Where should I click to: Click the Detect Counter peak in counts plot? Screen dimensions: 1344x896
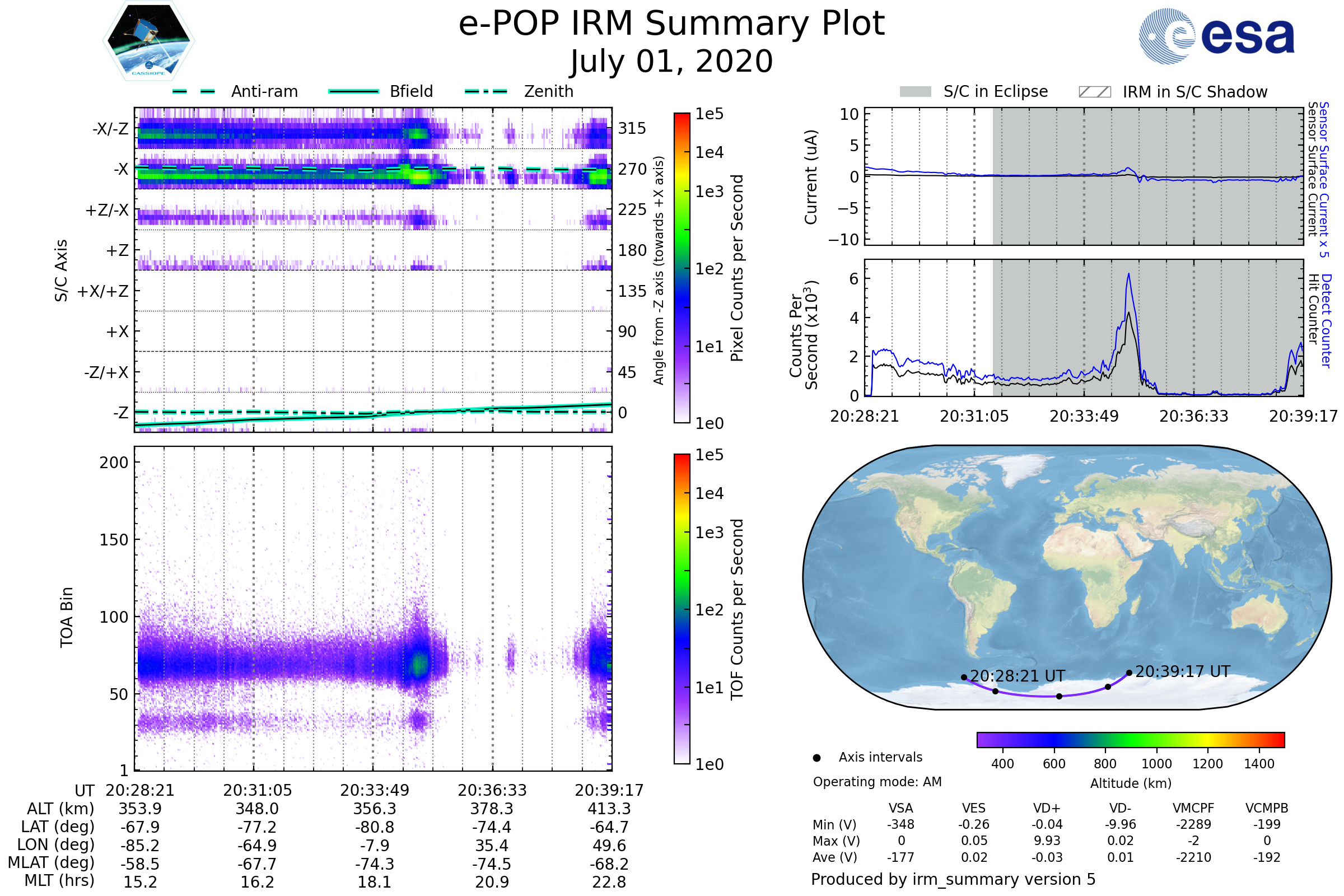[1128, 274]
